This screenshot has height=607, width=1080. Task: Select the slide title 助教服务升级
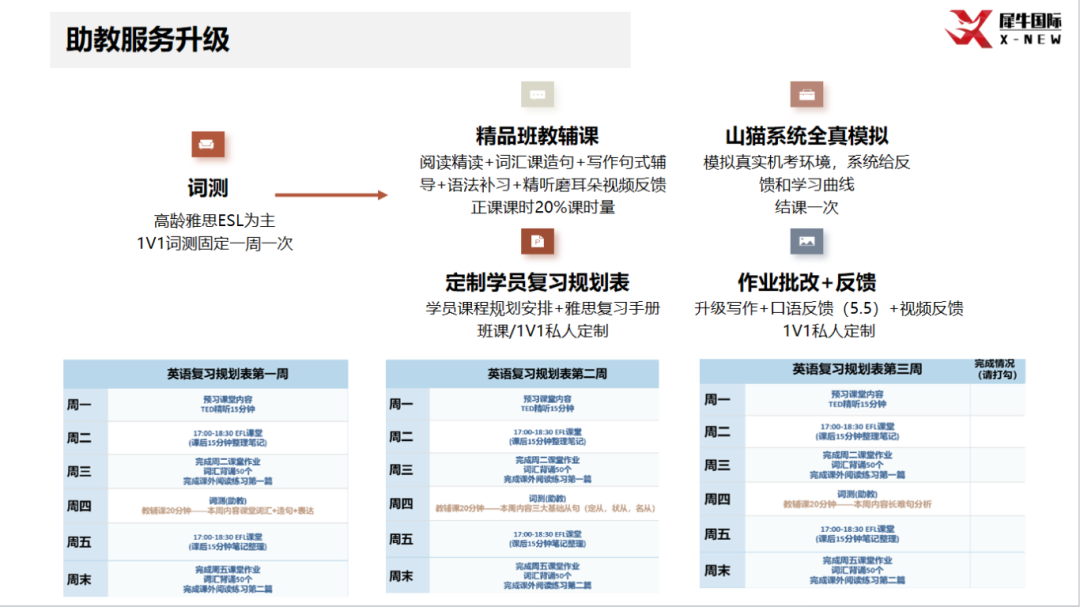(x=147, y=39)
